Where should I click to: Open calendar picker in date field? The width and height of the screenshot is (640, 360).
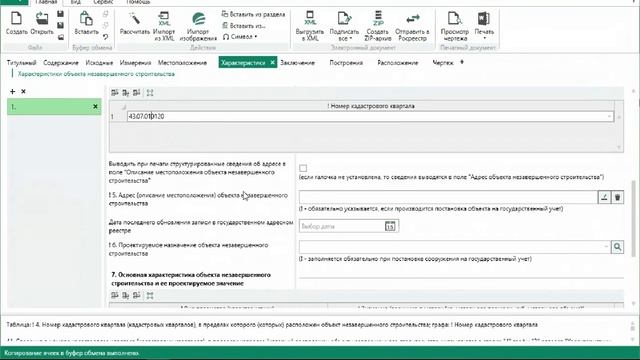(x=390, y=226)
